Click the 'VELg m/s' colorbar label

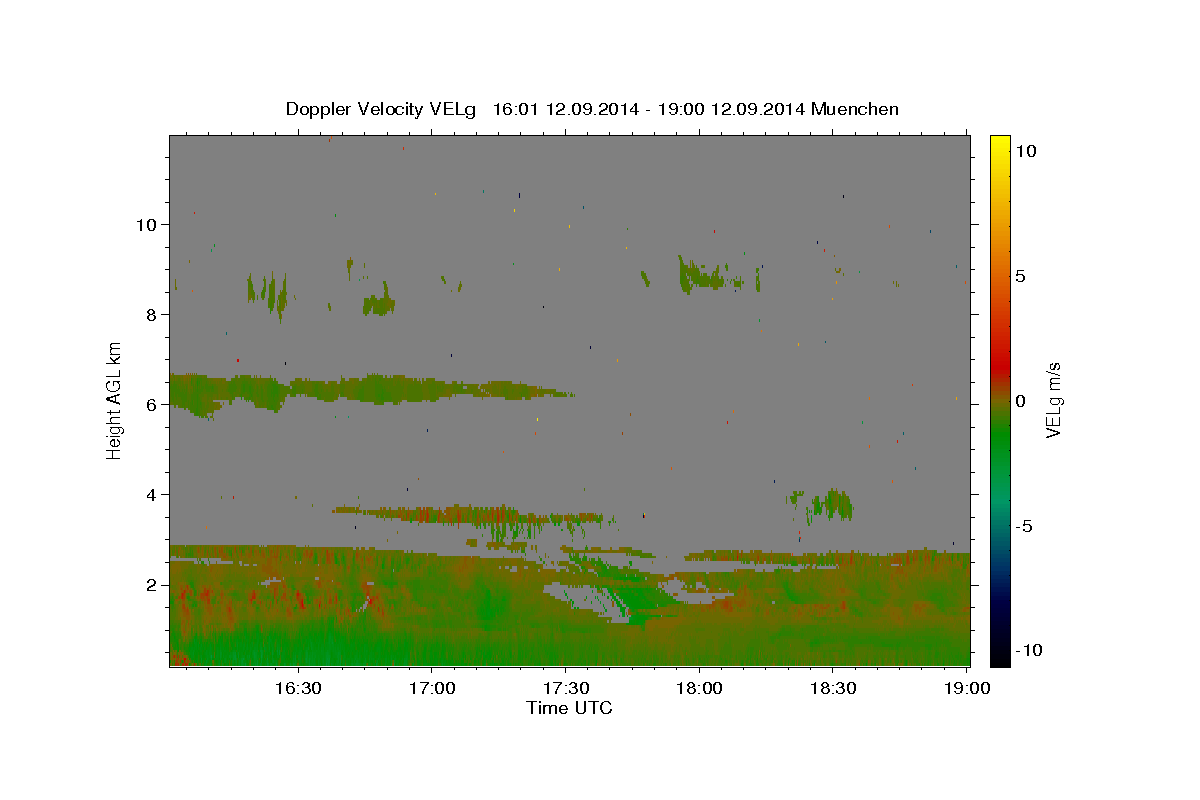tap(1053, 399)
